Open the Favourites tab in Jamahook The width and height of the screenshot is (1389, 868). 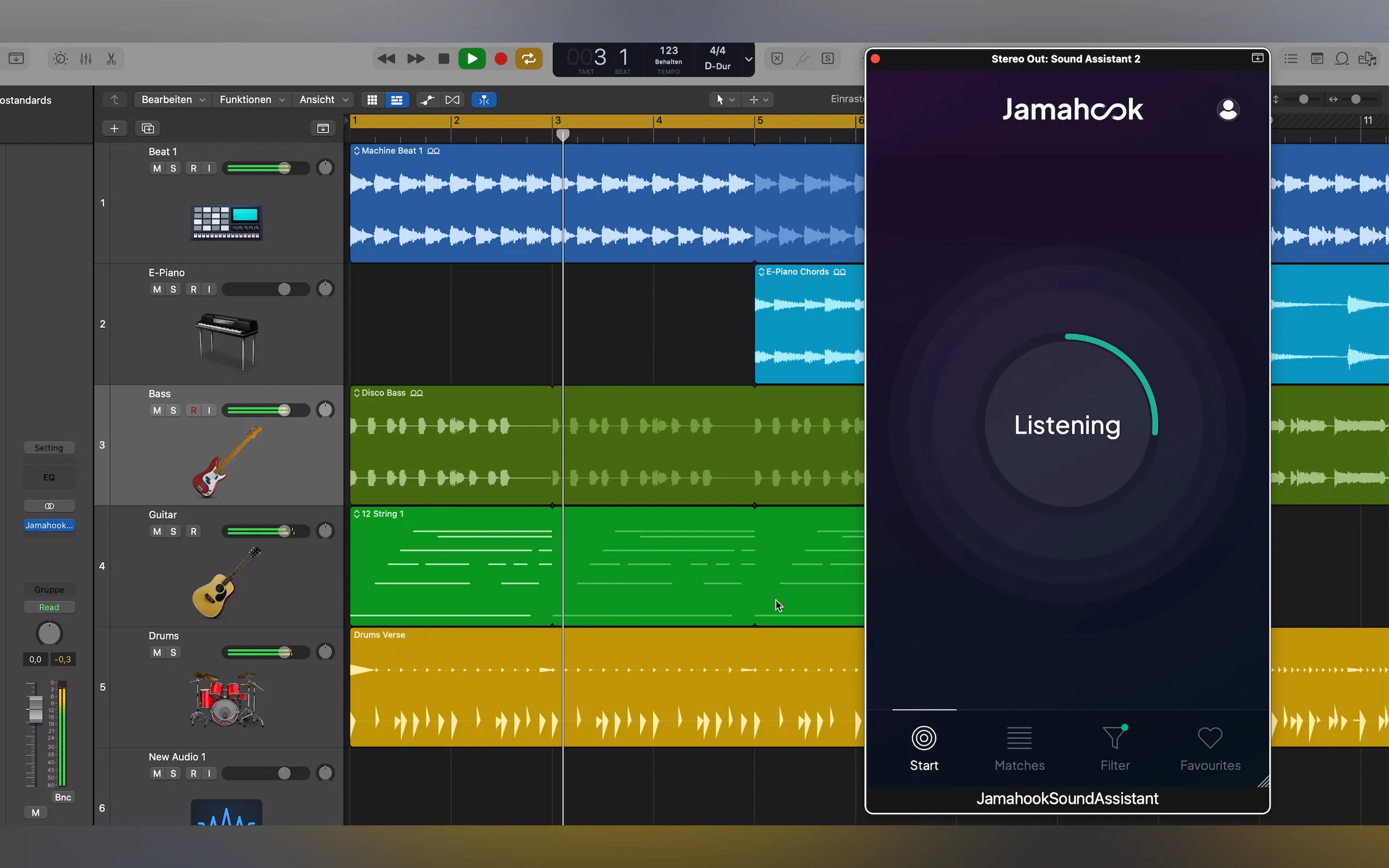(x=1210, y=748)
